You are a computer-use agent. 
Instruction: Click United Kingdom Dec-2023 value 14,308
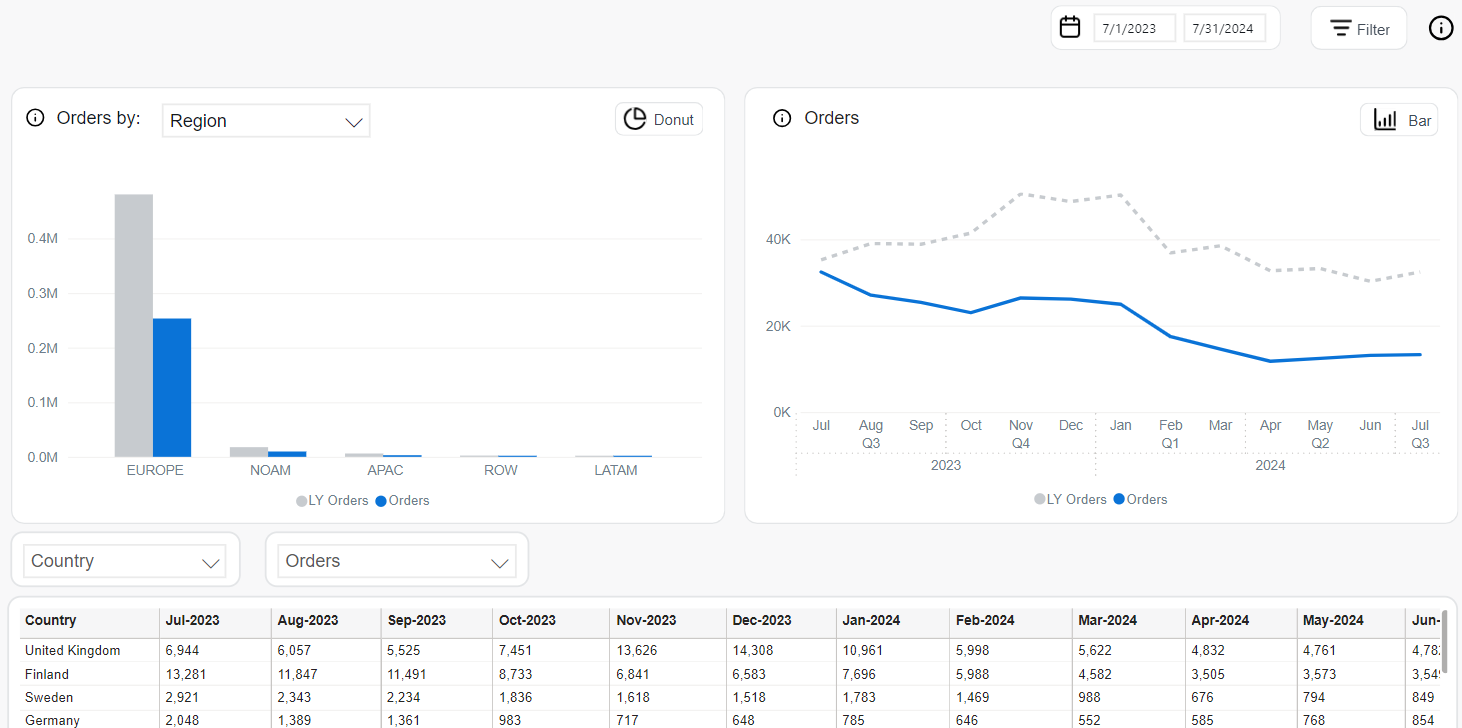coord(752,651)
